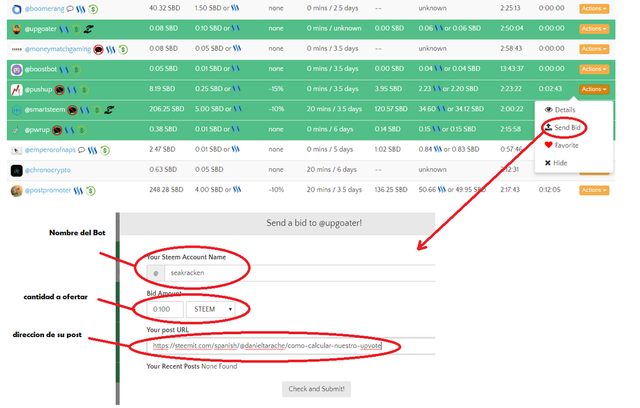Click the @postpromoter avatar icon

click(x=16, y=191)
